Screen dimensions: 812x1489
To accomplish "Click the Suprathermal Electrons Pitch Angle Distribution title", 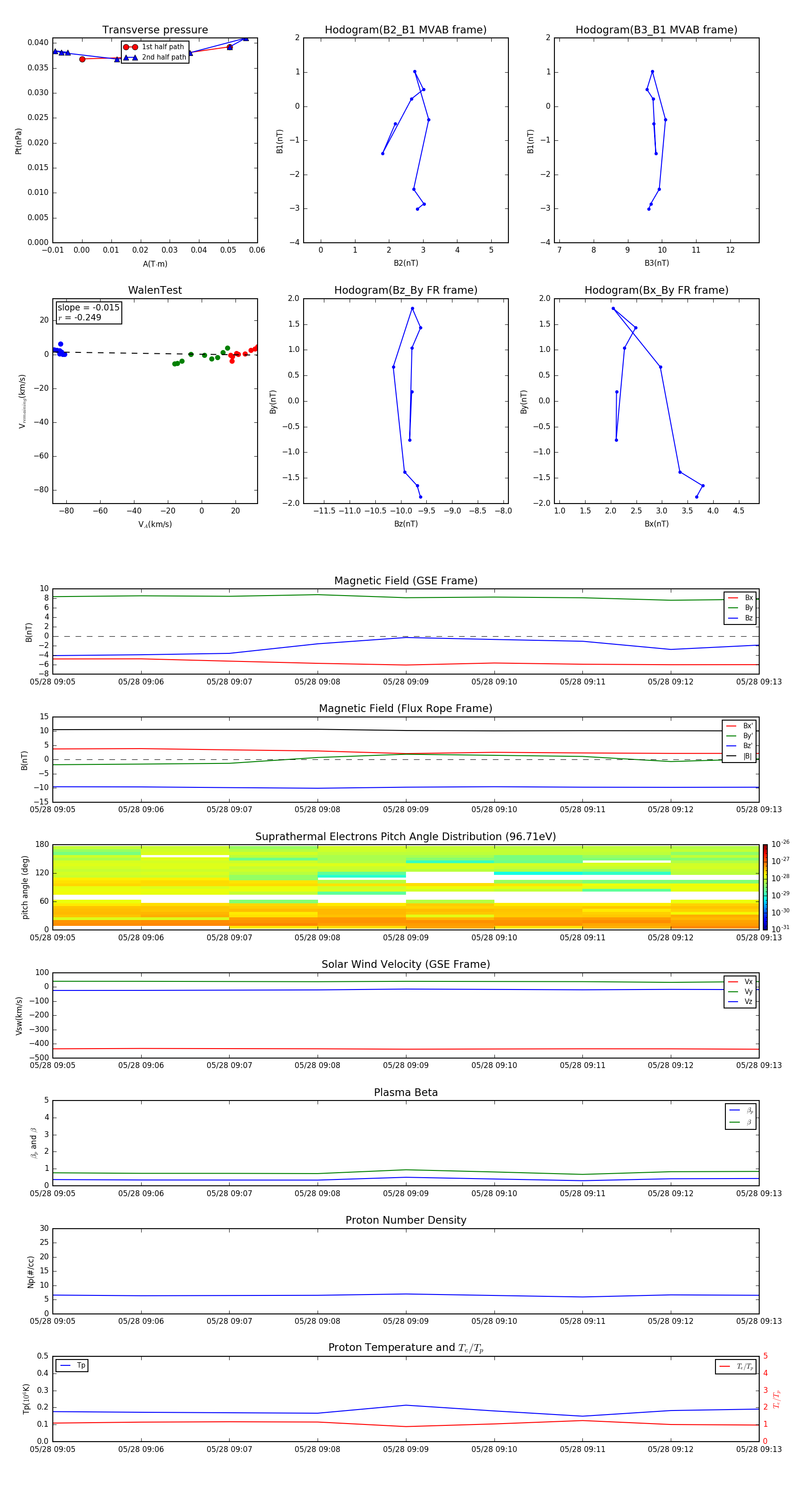I will (x=406, y=837).
